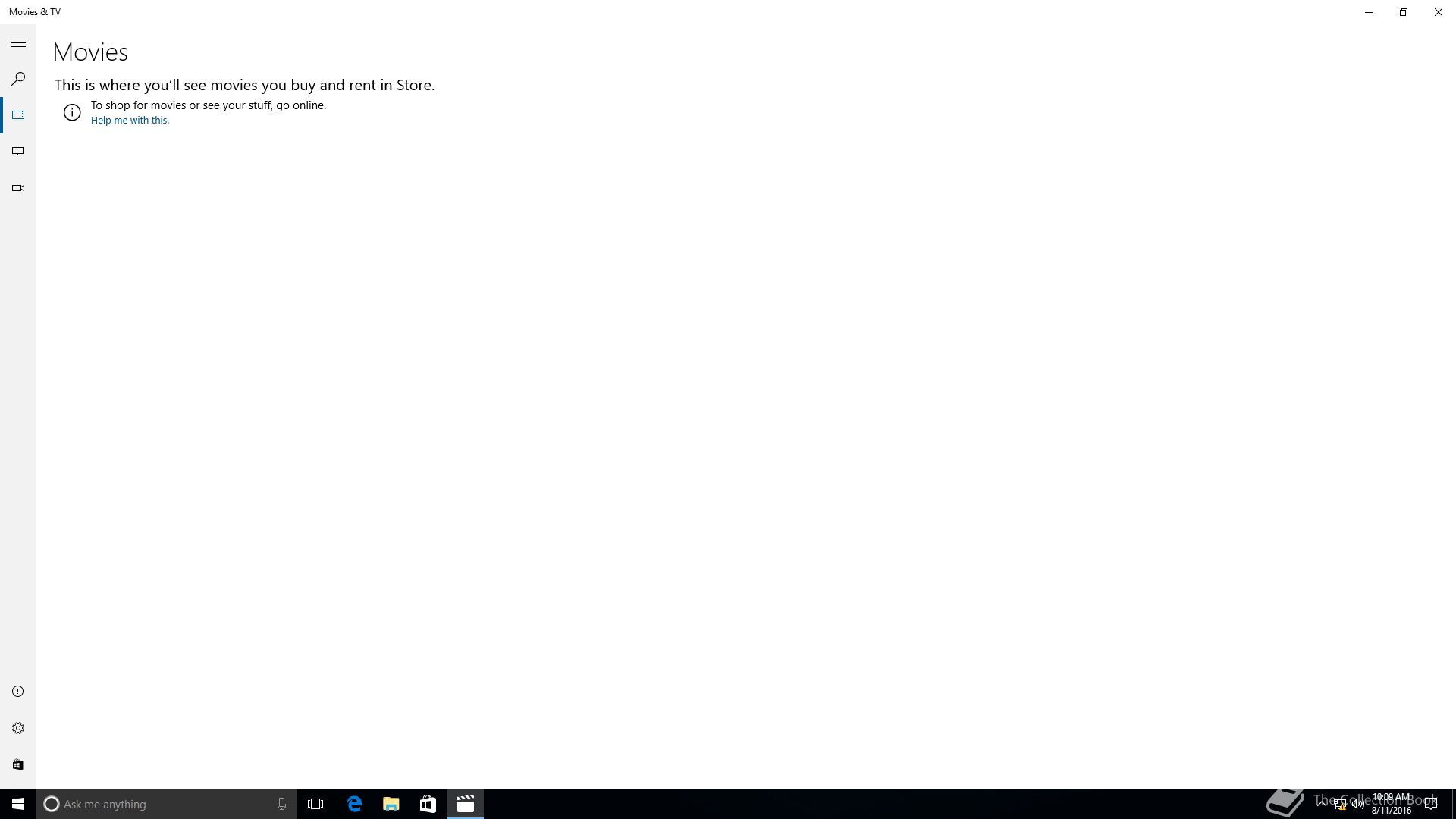
Task: Click the info circle icon
Action: [72, 113]
